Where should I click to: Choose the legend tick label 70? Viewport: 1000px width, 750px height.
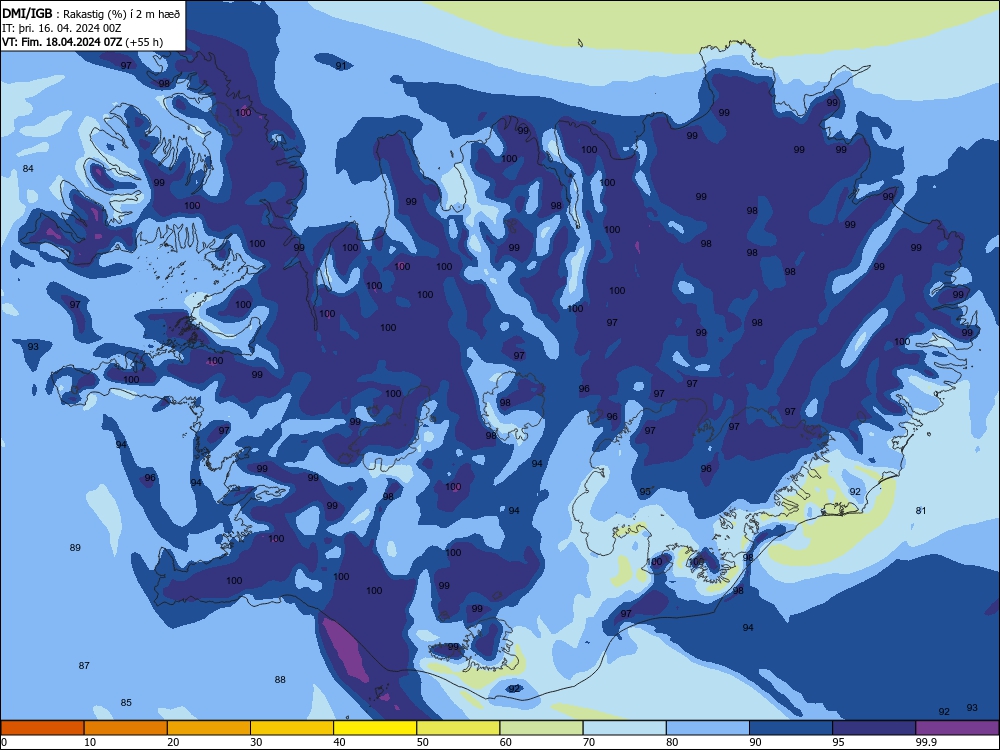[589, 742]
